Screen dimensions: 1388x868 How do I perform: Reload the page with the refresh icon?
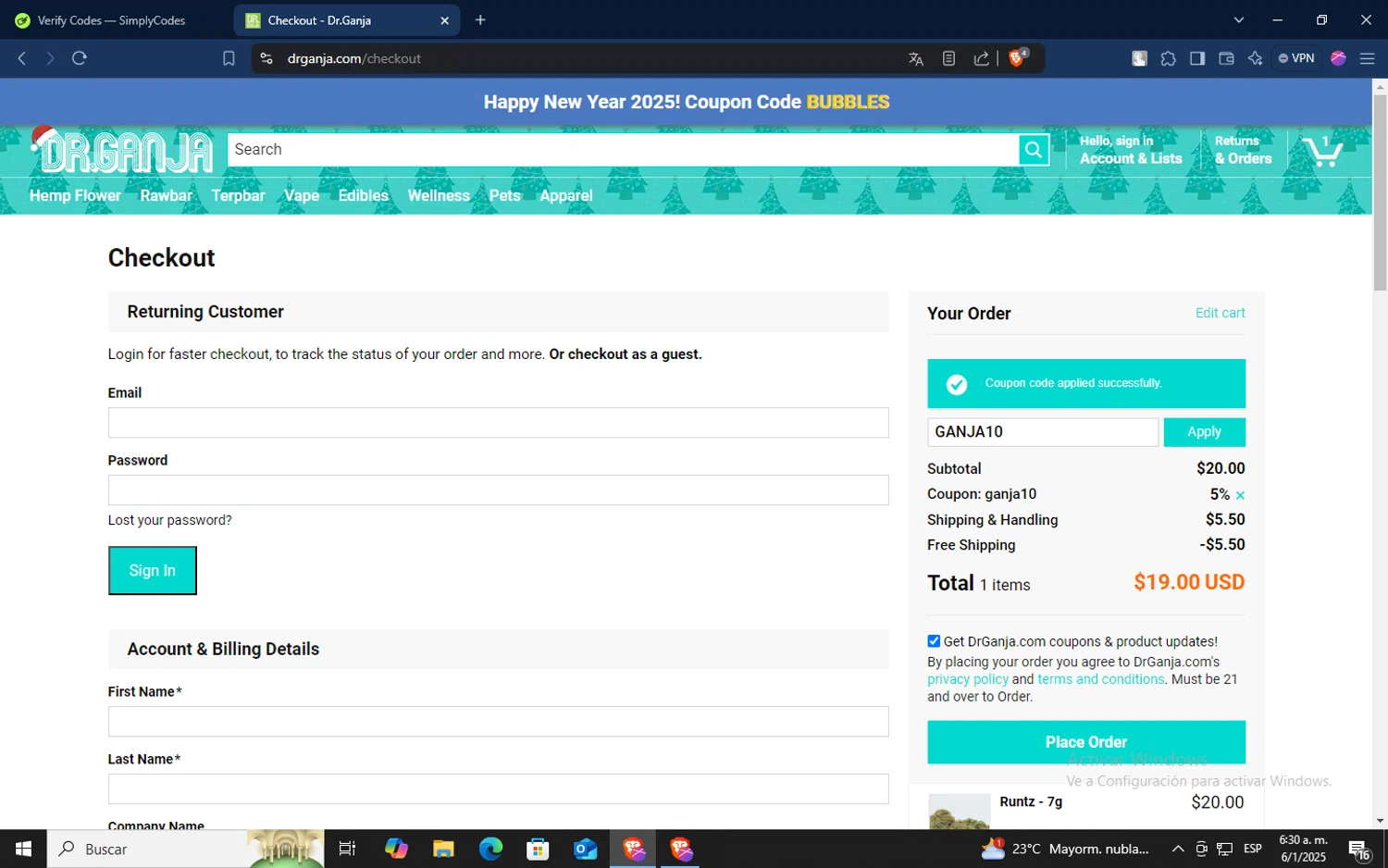(x=80, y=58)
